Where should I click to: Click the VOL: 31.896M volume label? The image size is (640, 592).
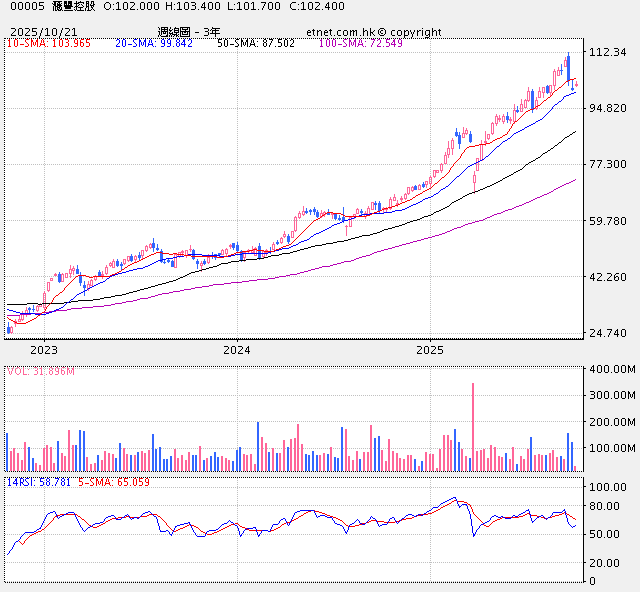41,371
